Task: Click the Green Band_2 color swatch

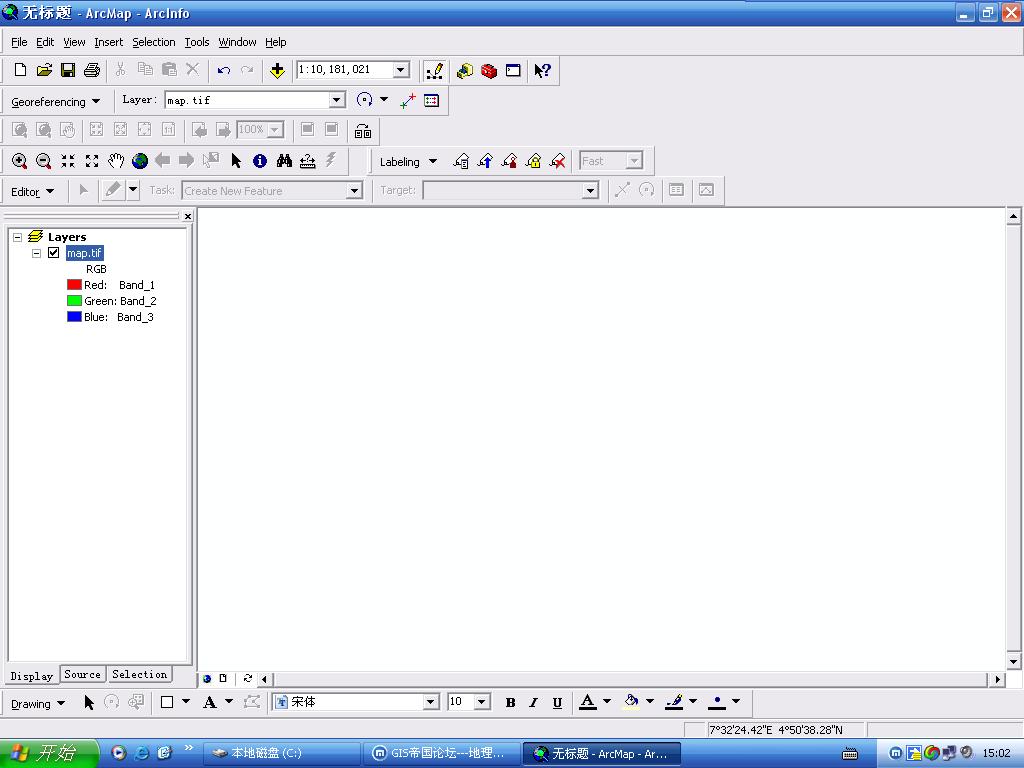Action: [x=74, y=301]
